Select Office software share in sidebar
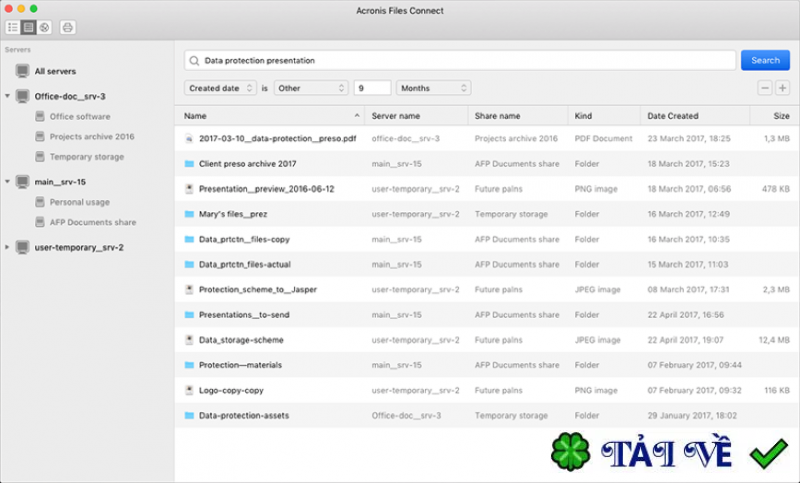This screenshot has width=800, height=483. click(80, 116)
